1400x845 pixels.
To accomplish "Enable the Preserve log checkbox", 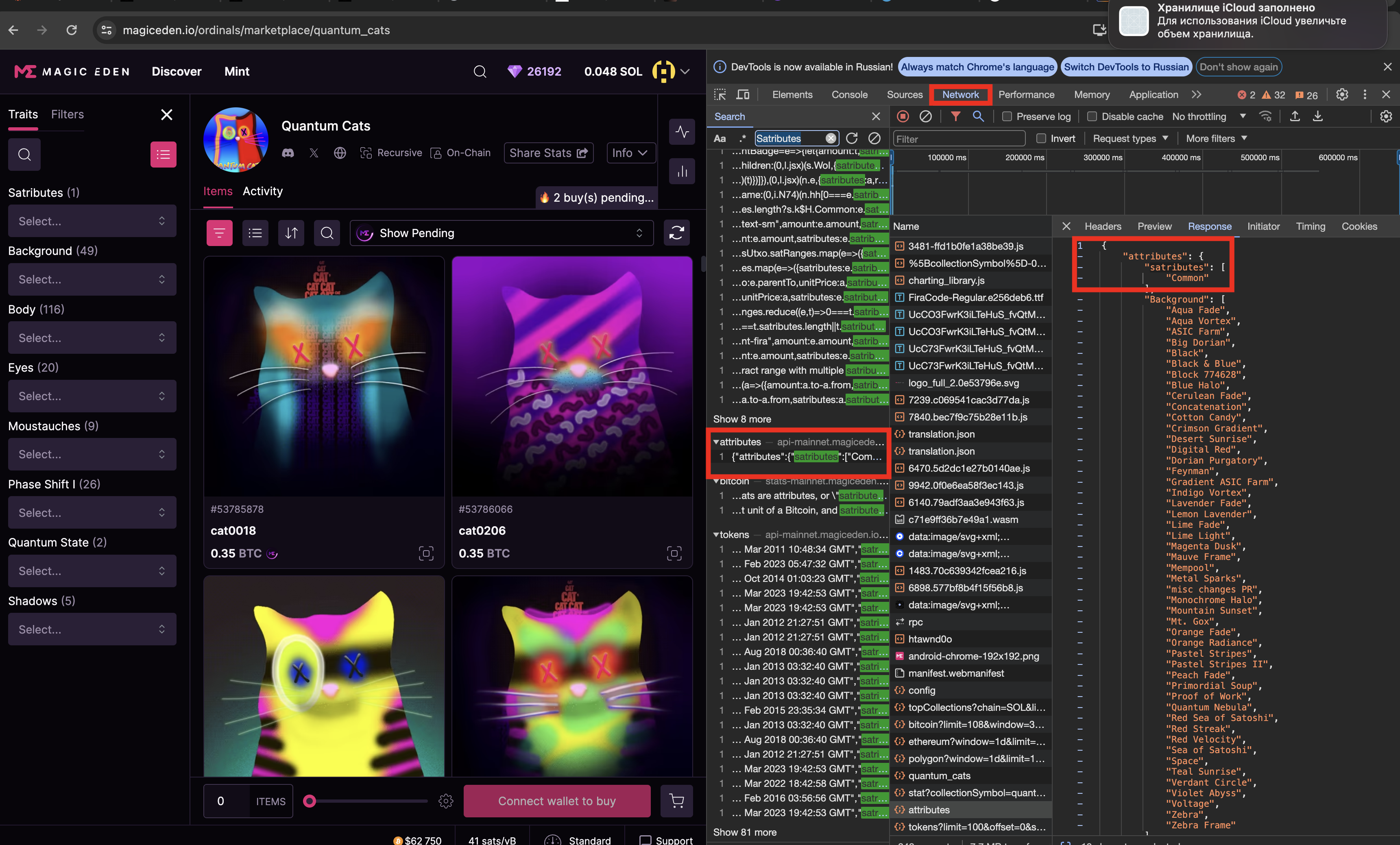I will point(1007,116).
